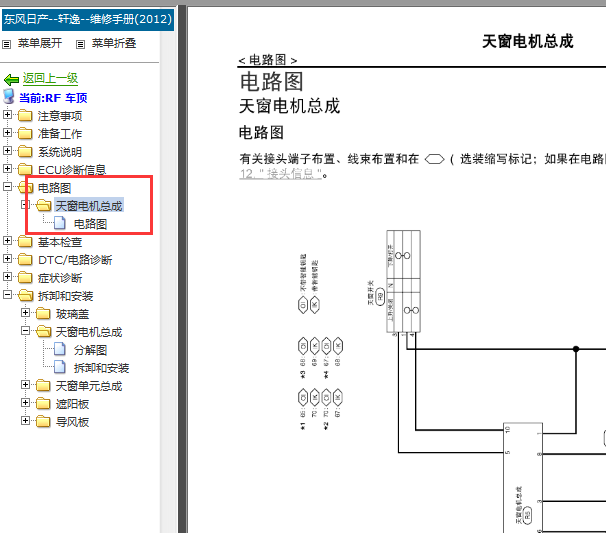Select the 系统说明 tree item
This screenshot has width=606, height=533.
coord(60,152)
